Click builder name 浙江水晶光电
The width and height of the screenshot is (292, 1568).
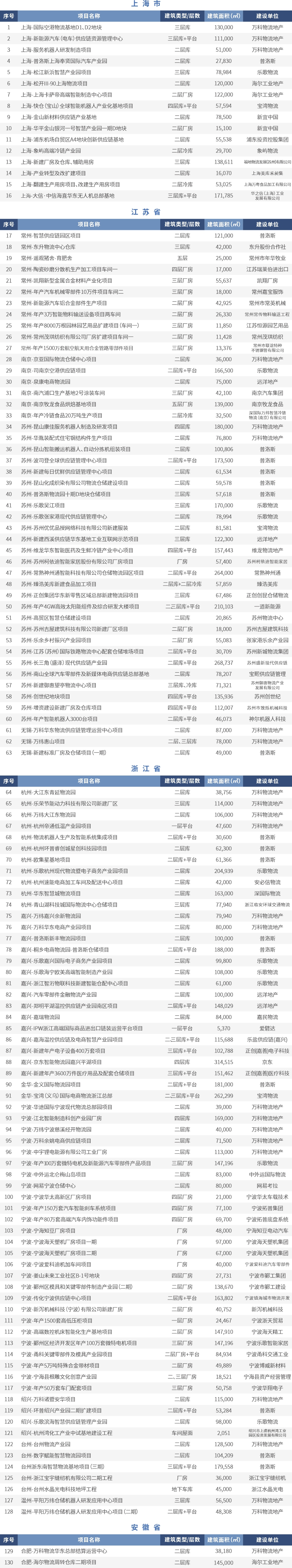(x=267, y=1490)
